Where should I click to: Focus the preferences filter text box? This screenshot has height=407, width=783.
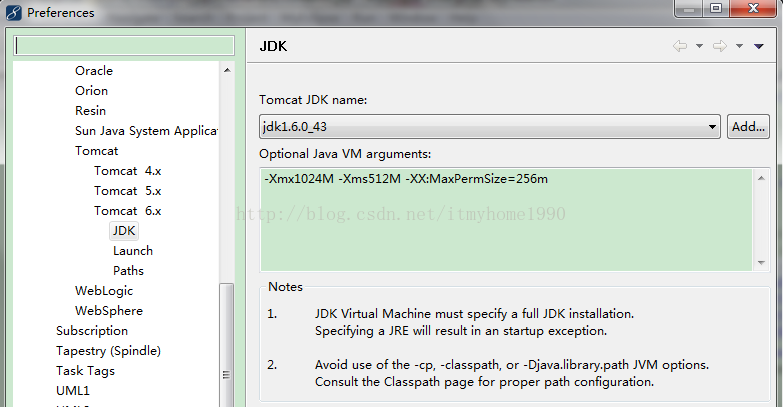click(x=124, y=45)
